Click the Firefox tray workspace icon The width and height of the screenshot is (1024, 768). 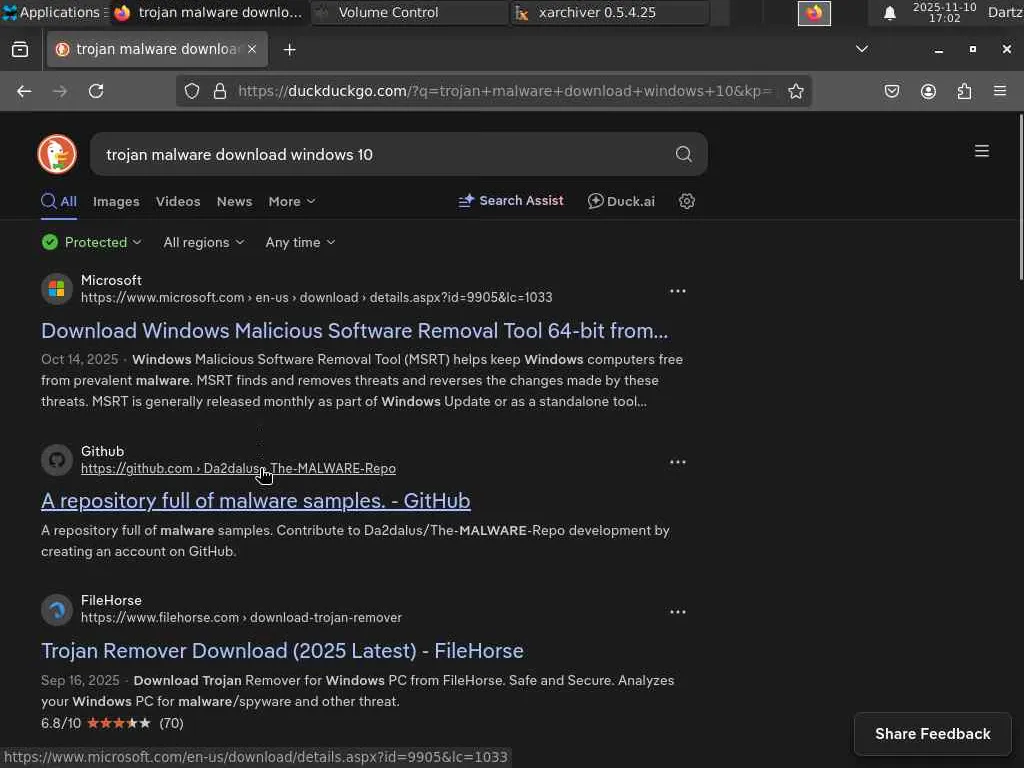tap(814, 13)
